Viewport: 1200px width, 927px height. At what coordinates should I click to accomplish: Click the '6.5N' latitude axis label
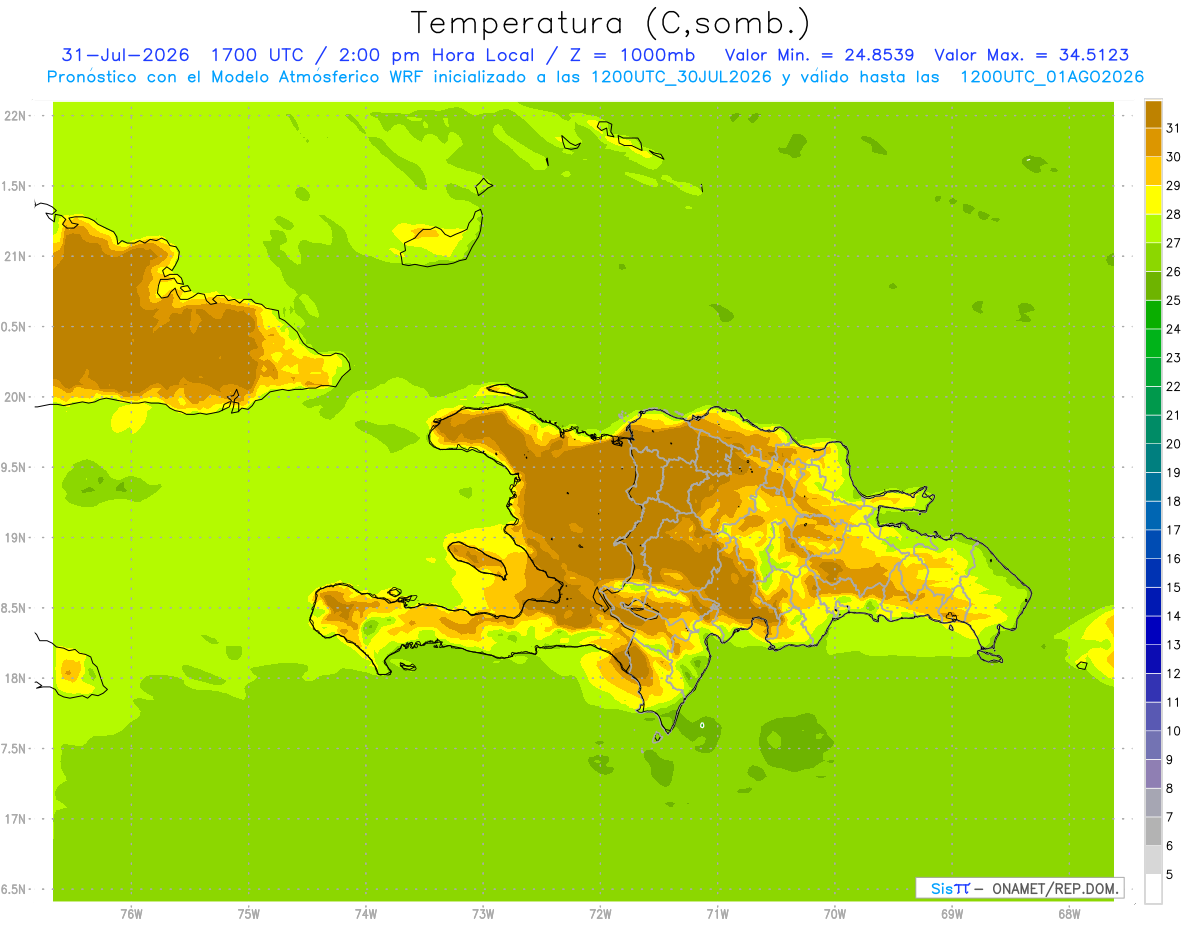click(14, 889)
